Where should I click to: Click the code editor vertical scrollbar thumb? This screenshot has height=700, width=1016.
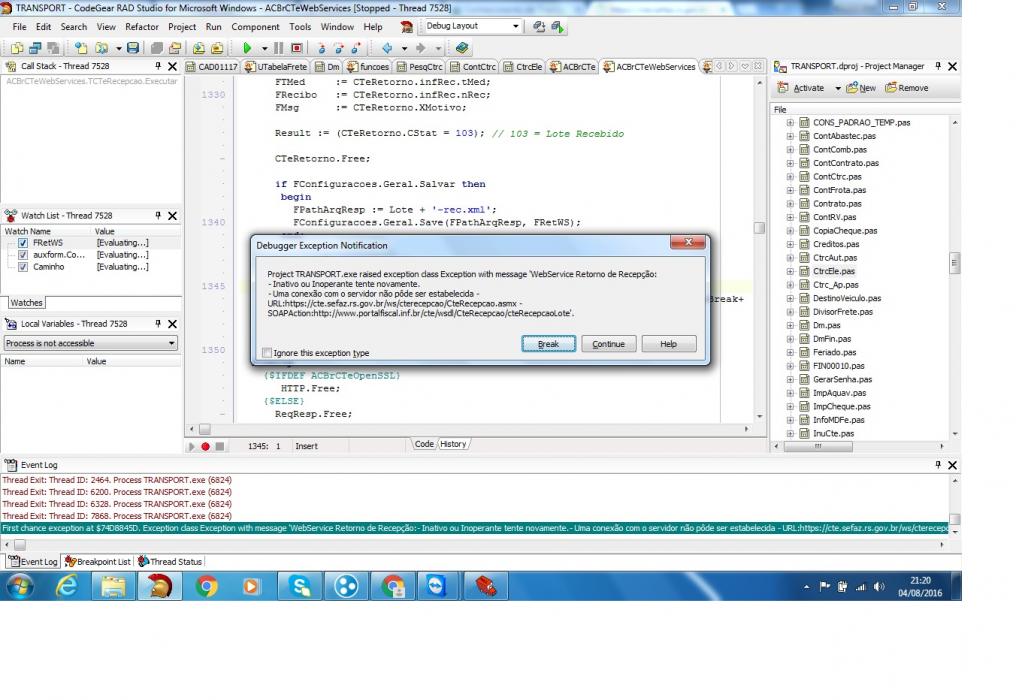[x=759, y=228]
